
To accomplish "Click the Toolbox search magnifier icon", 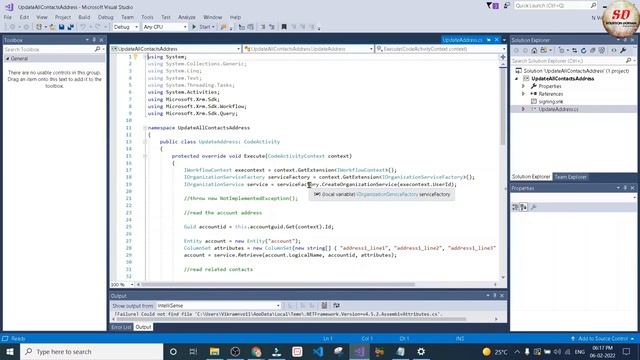I will pos(97,49).
